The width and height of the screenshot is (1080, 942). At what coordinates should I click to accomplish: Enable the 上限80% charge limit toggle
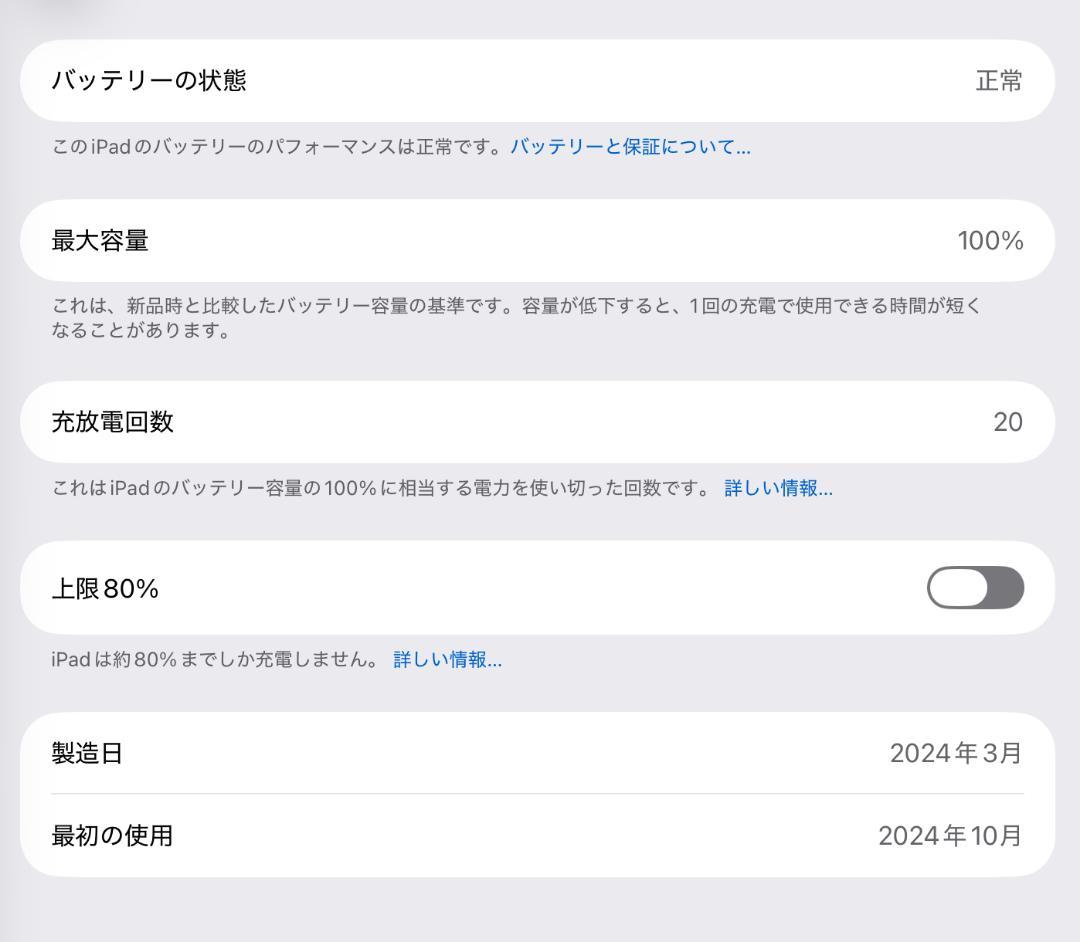pos(975,588)
